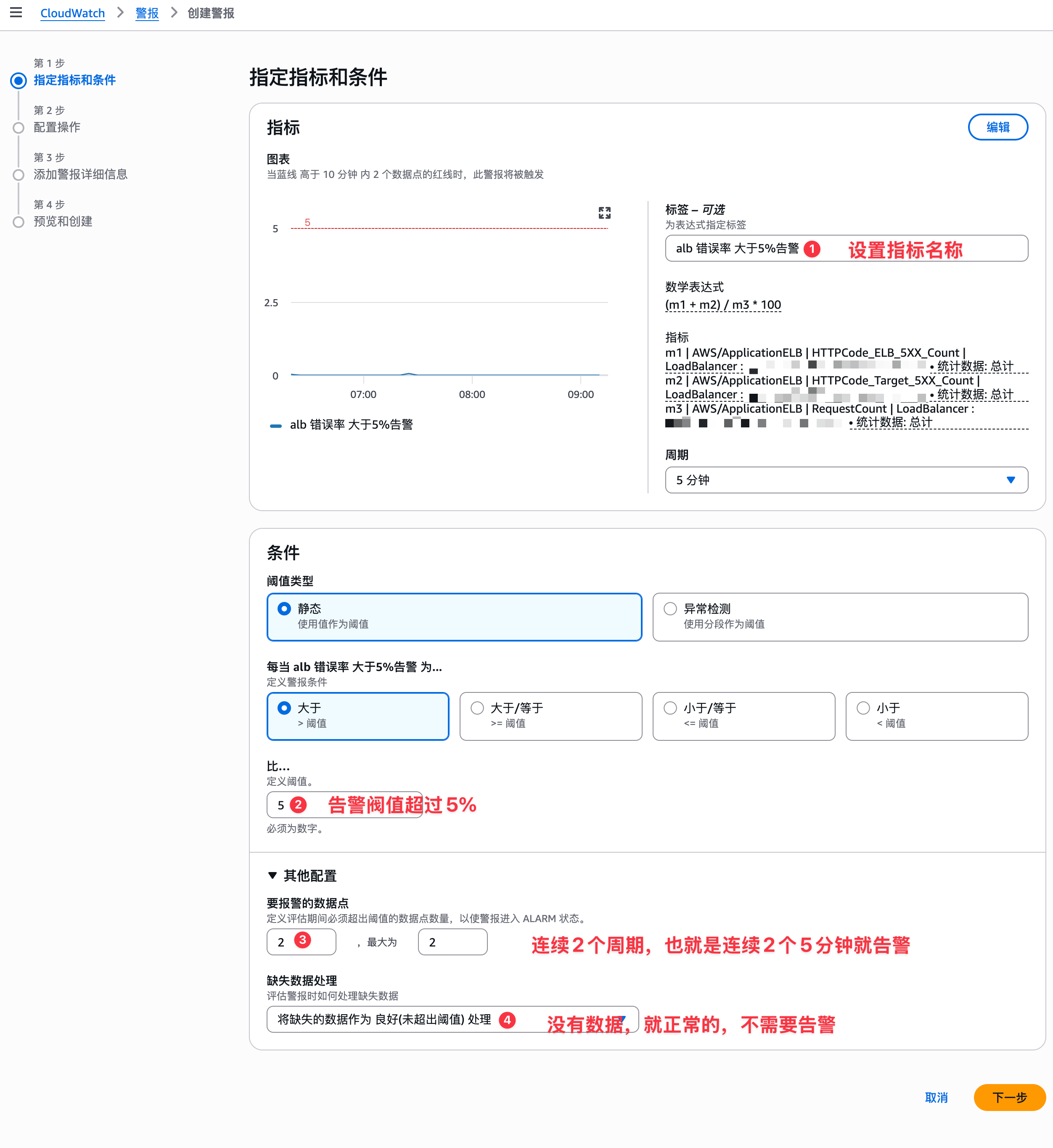Select the 异常检测 threshold type
Screen dimensions: 1053x1148
670,609
